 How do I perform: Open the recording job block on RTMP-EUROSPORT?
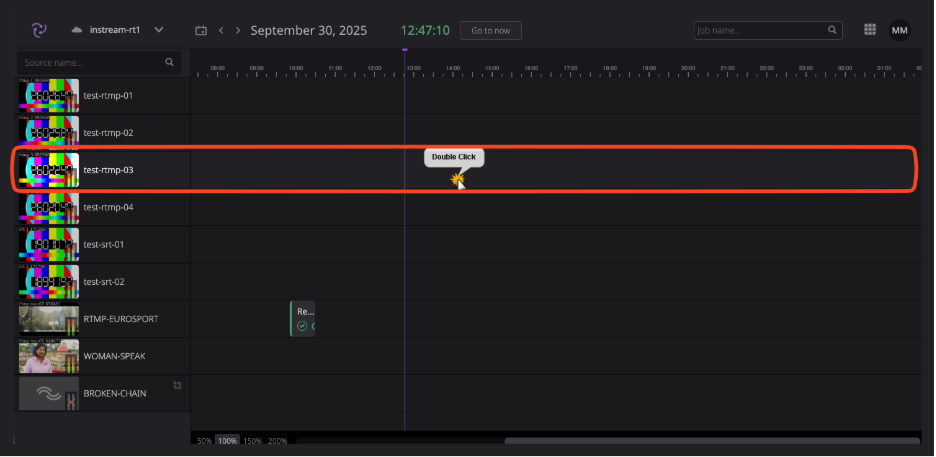pos(303,319)
